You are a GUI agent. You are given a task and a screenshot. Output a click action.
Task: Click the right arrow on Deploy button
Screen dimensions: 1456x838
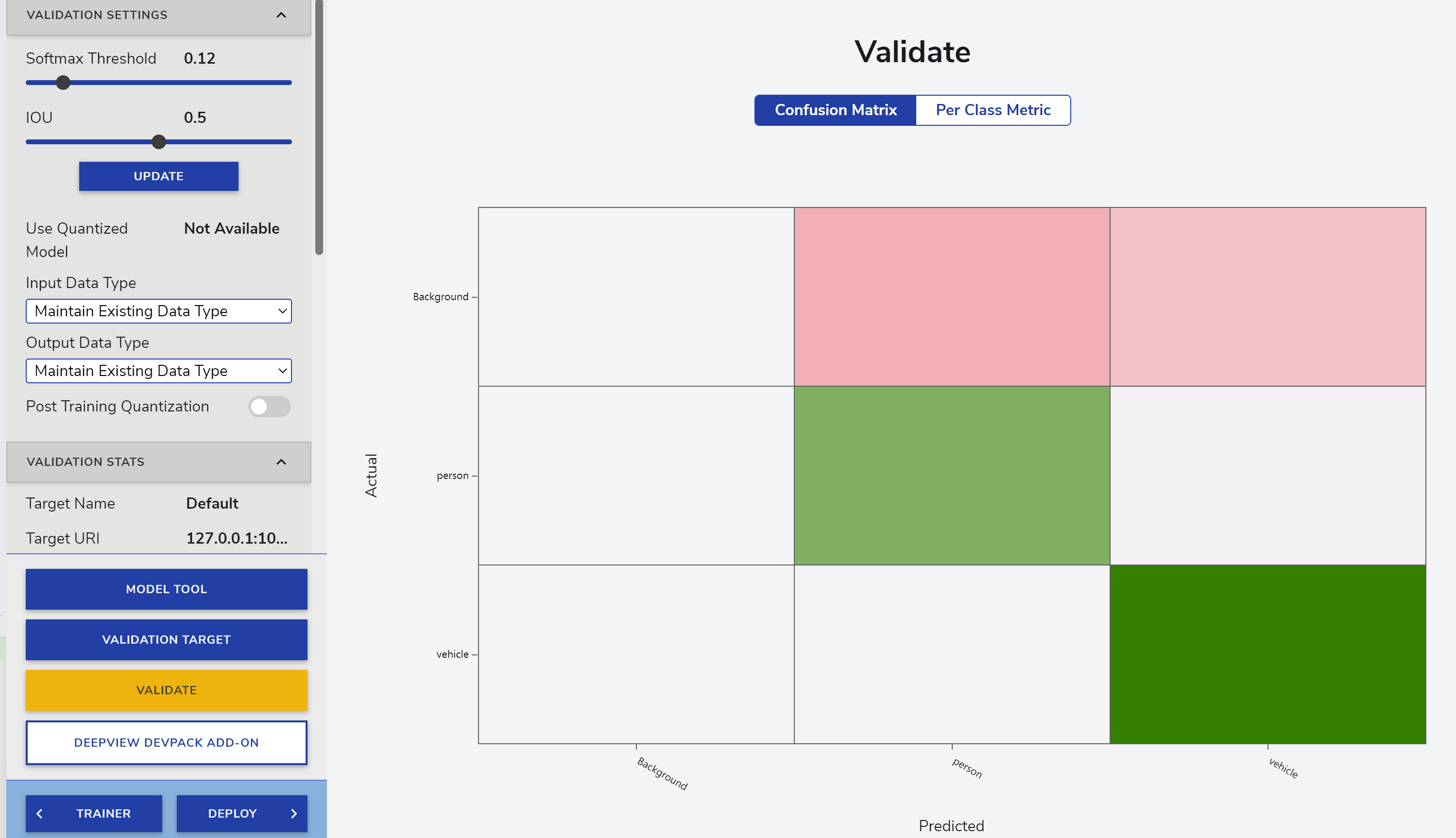[294, 813]
